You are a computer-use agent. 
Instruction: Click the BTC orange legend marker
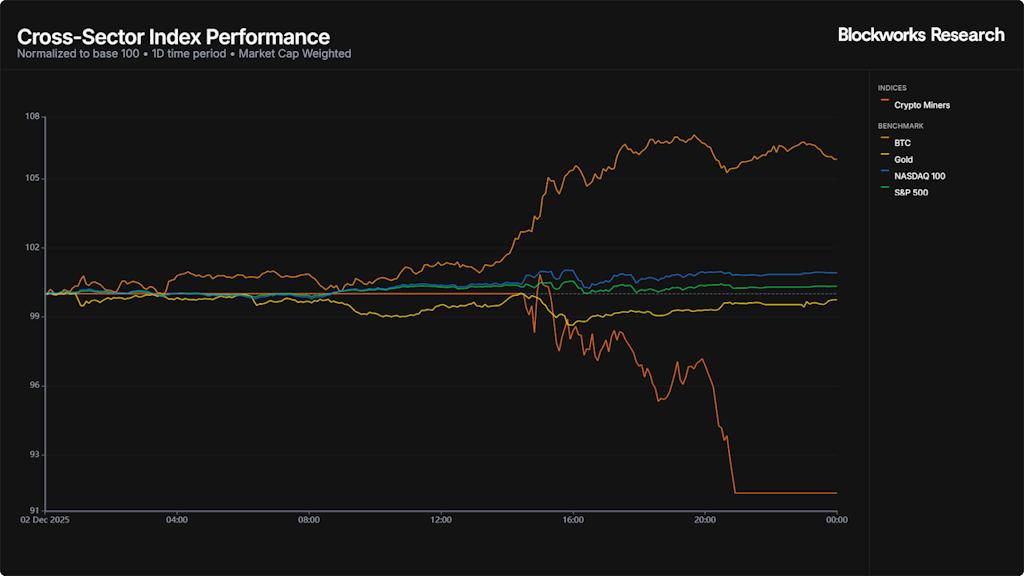pyautogui.click(x=884, y=143)
